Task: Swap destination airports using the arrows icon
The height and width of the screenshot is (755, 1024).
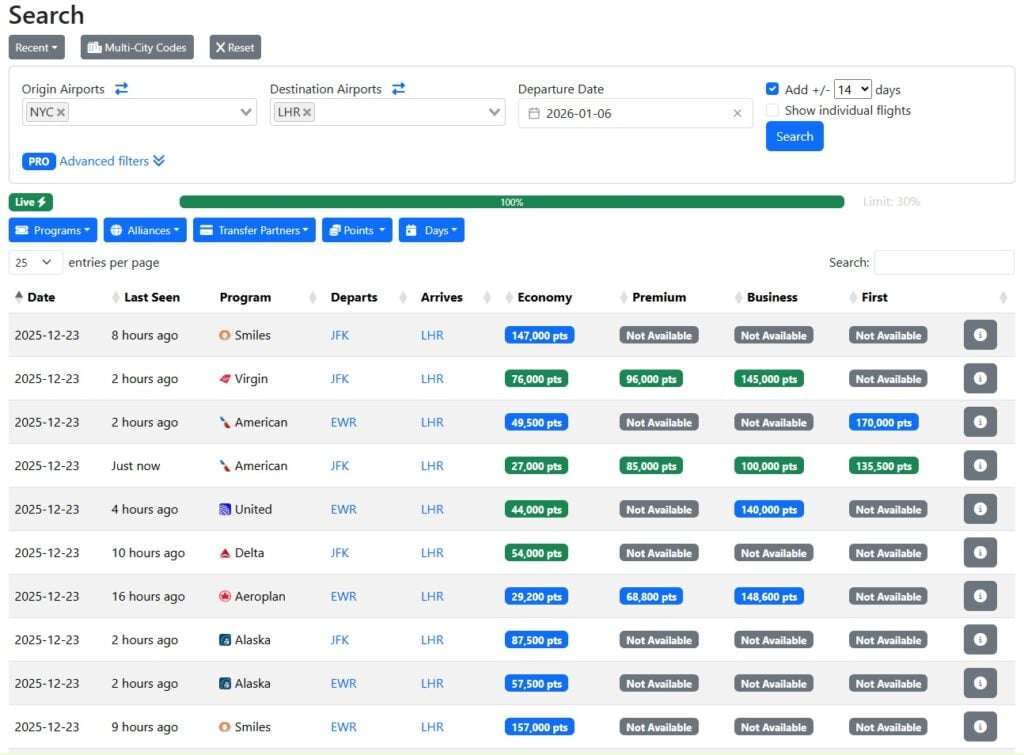Action: point(398,89)
